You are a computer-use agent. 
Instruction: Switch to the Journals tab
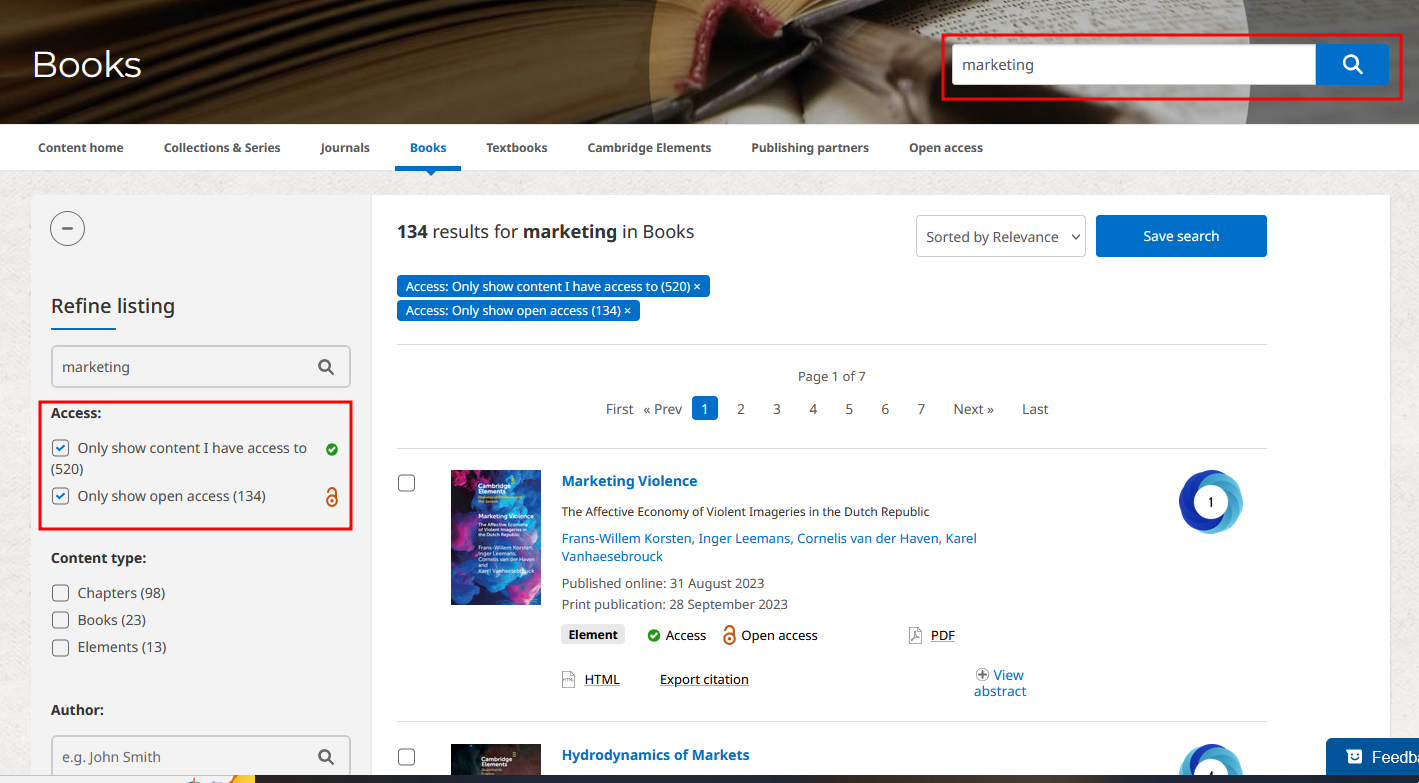tap(345, 148)
